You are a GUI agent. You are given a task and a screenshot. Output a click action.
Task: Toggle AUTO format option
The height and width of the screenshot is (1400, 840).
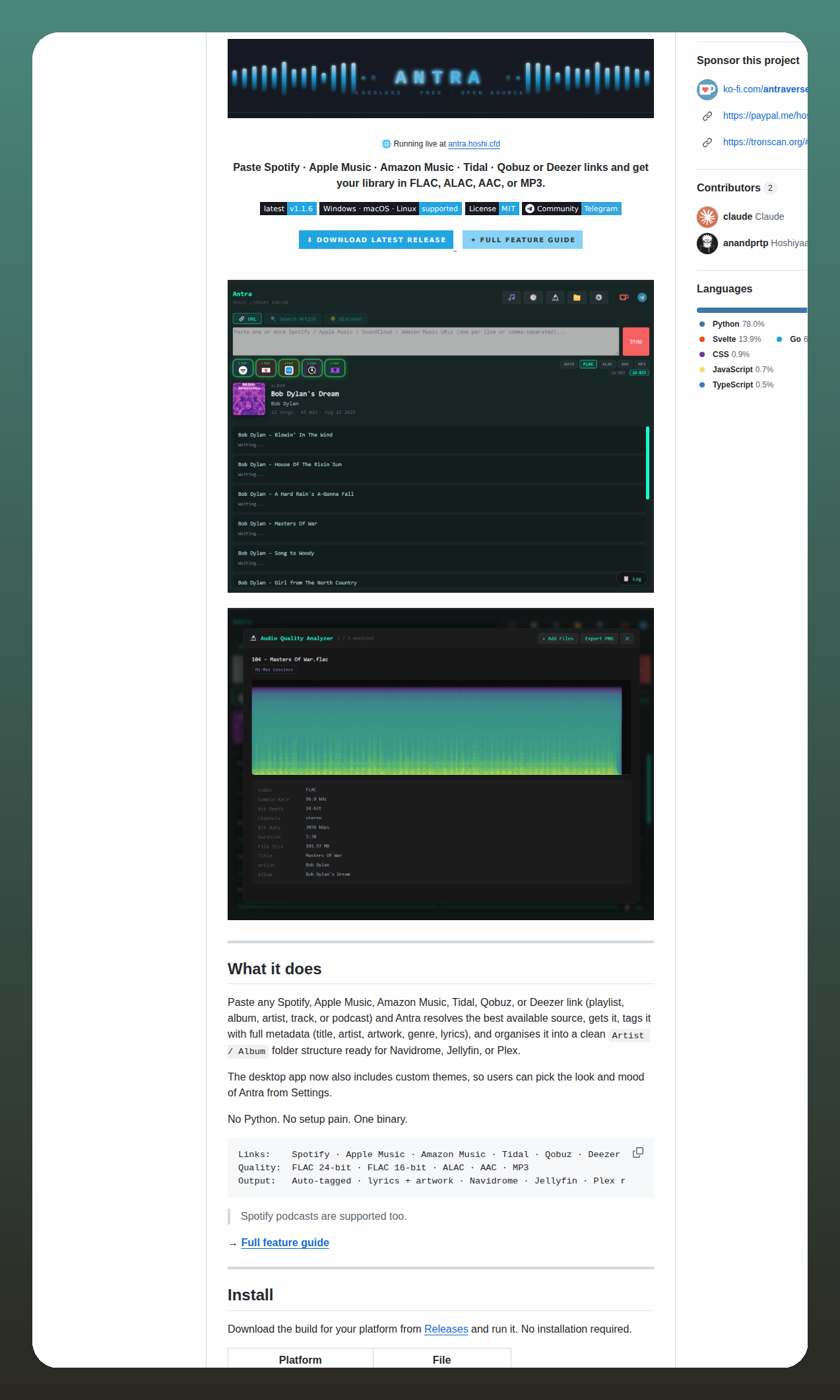[x=569, y=364]
